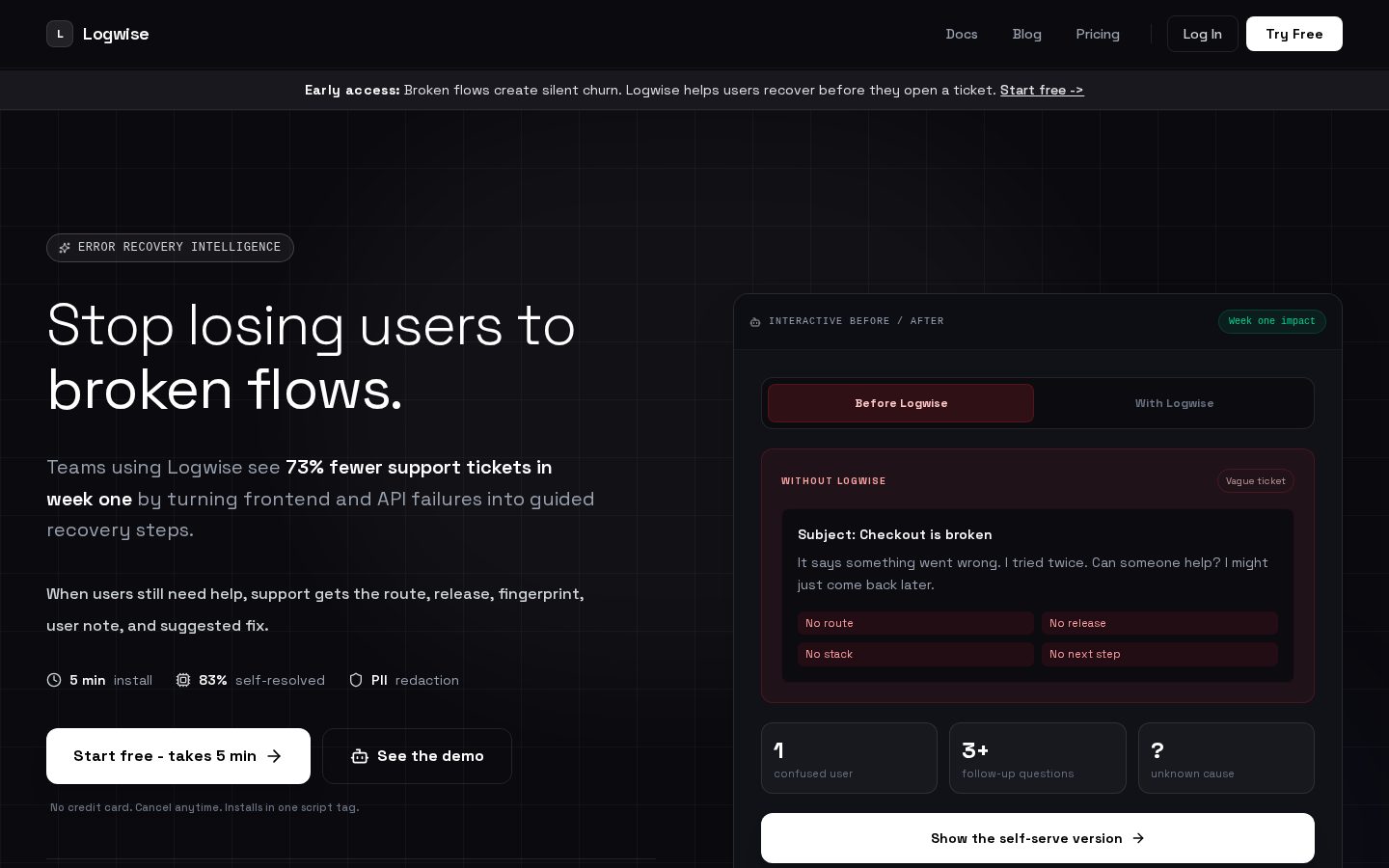Click the icon beside Interactive Before / After
Image resolution: width=1389 pixels, height=868 pixels.
click(x=755, y=321)
